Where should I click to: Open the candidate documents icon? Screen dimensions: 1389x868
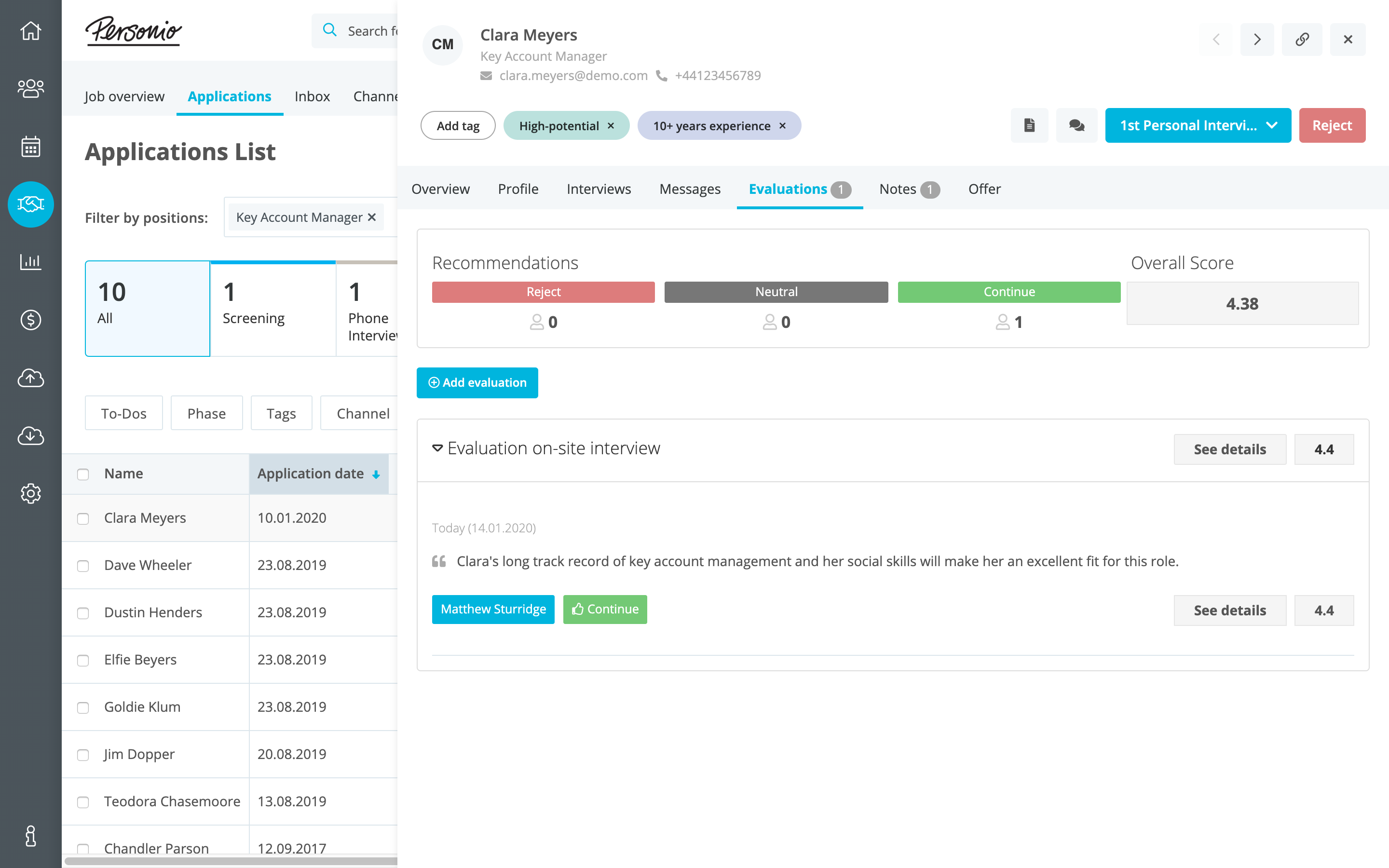pyautogui.click(x=1029, y=125)
